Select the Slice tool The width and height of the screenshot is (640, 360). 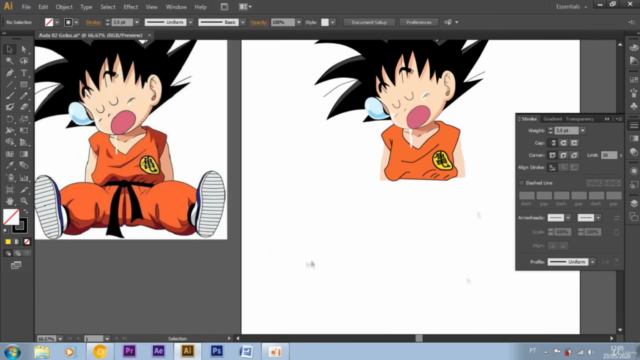pyautogui.click(x=24, y=190)
